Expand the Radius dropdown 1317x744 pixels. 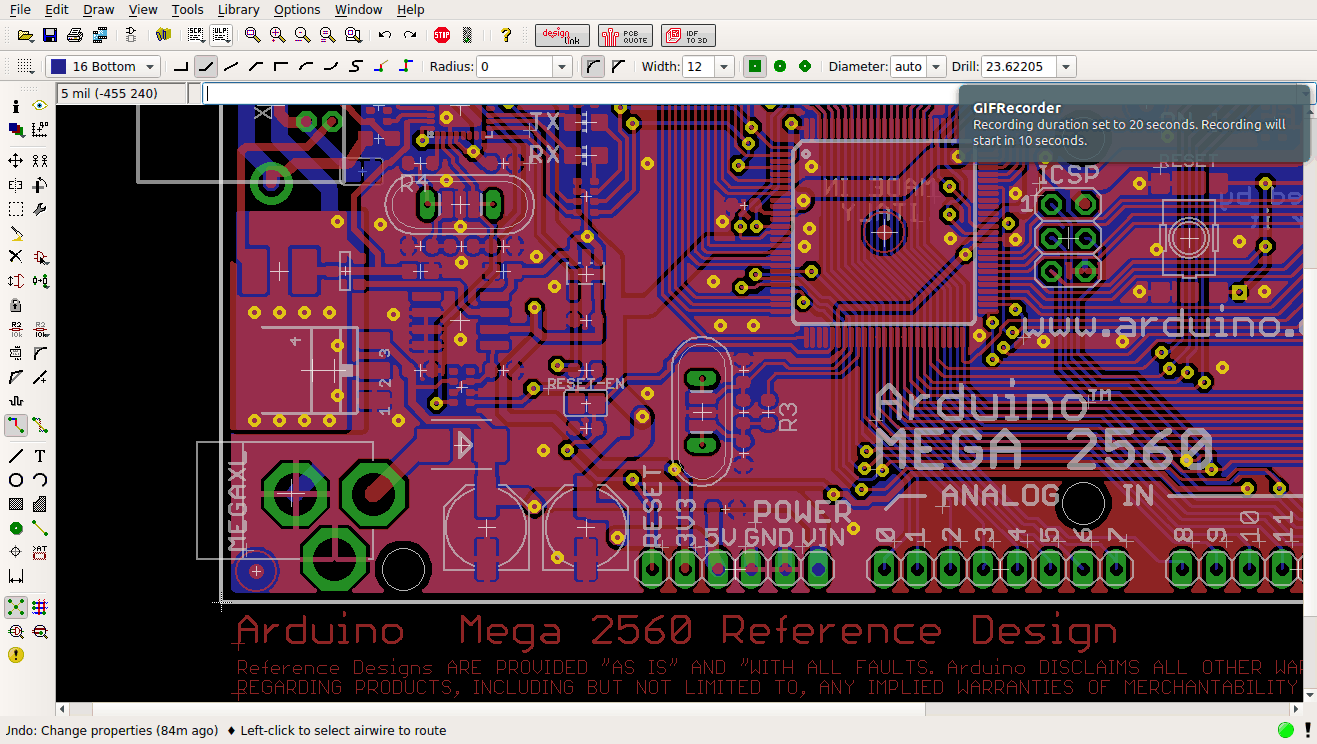tap(562, 67)
